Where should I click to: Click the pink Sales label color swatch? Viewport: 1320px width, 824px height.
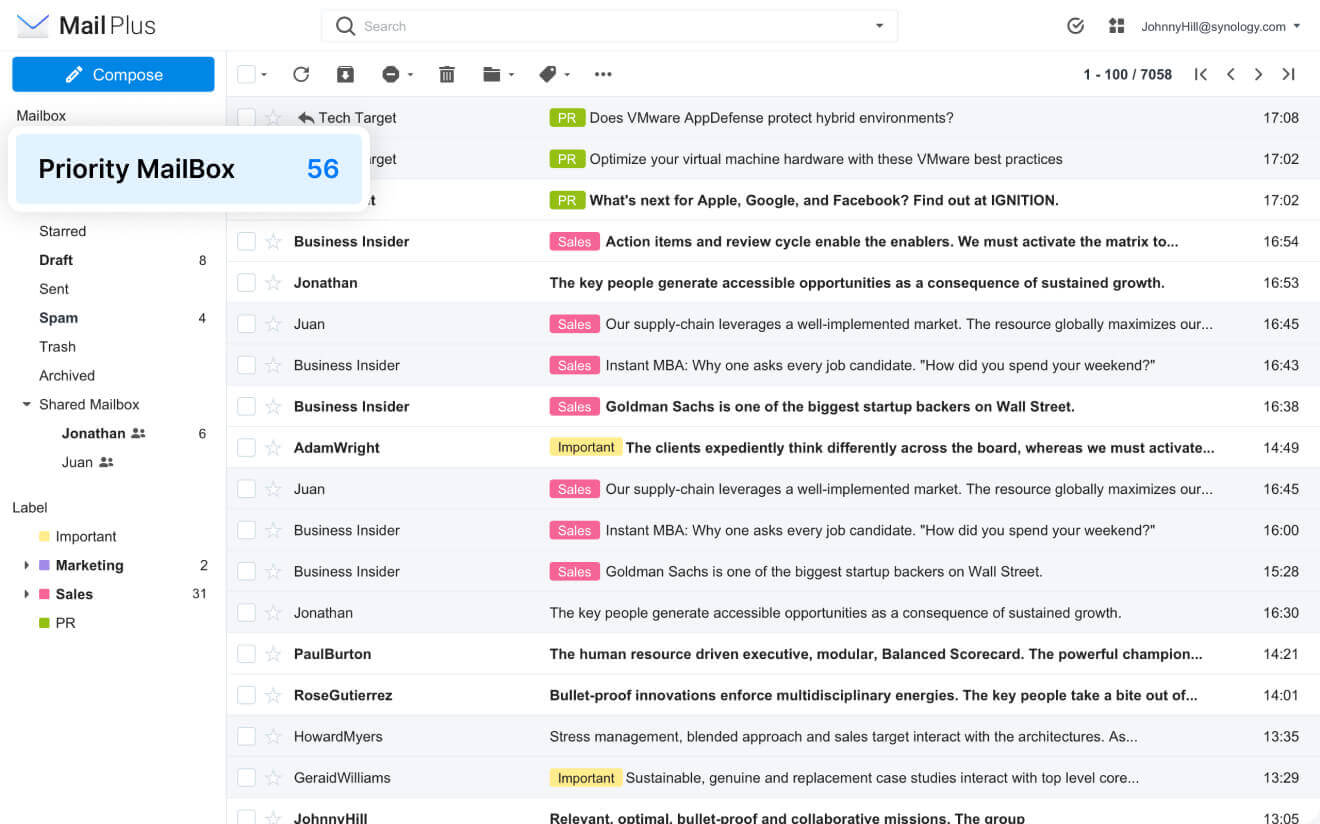[44, 595]
